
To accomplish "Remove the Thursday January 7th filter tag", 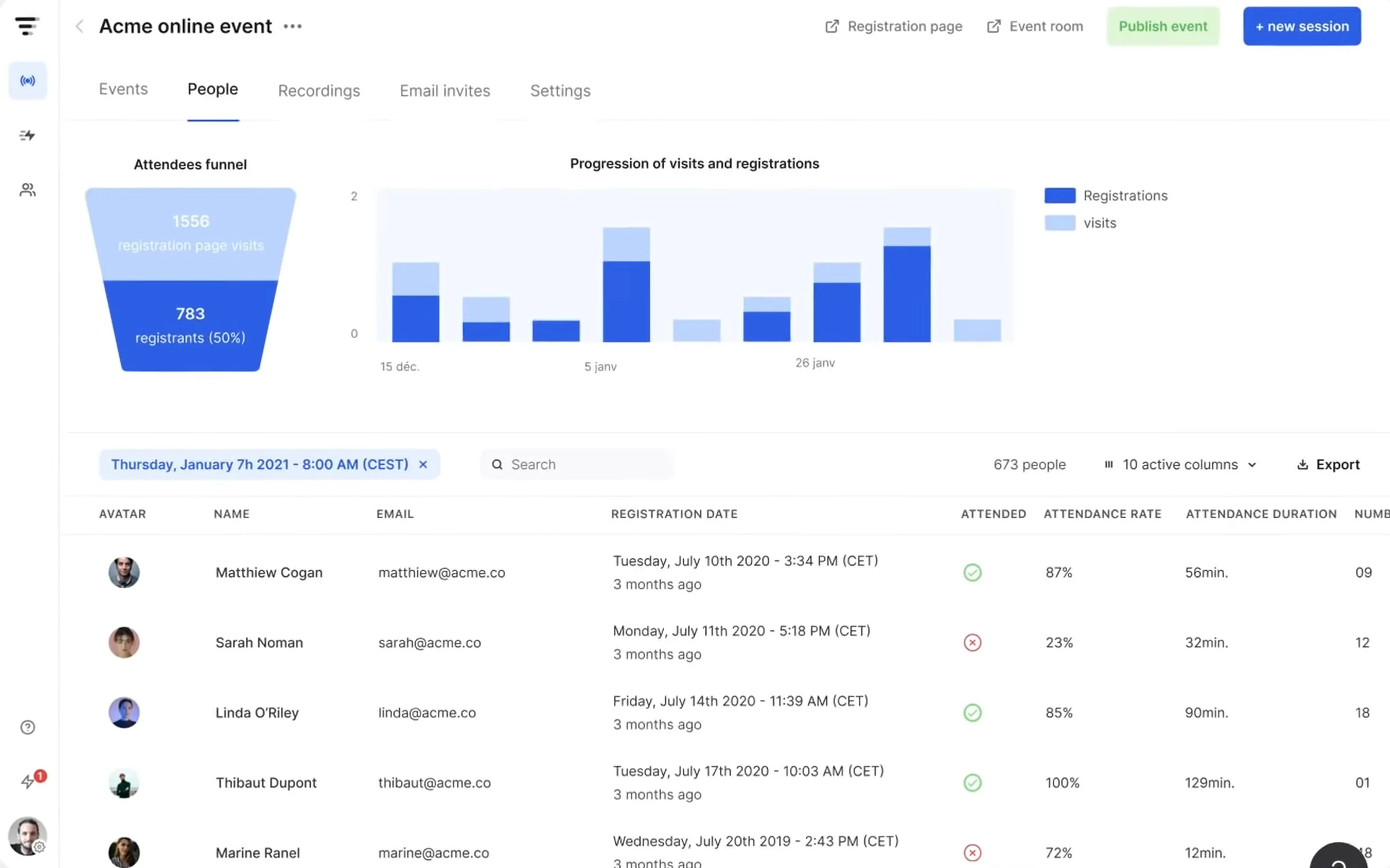I will click(x=425, y=464).
